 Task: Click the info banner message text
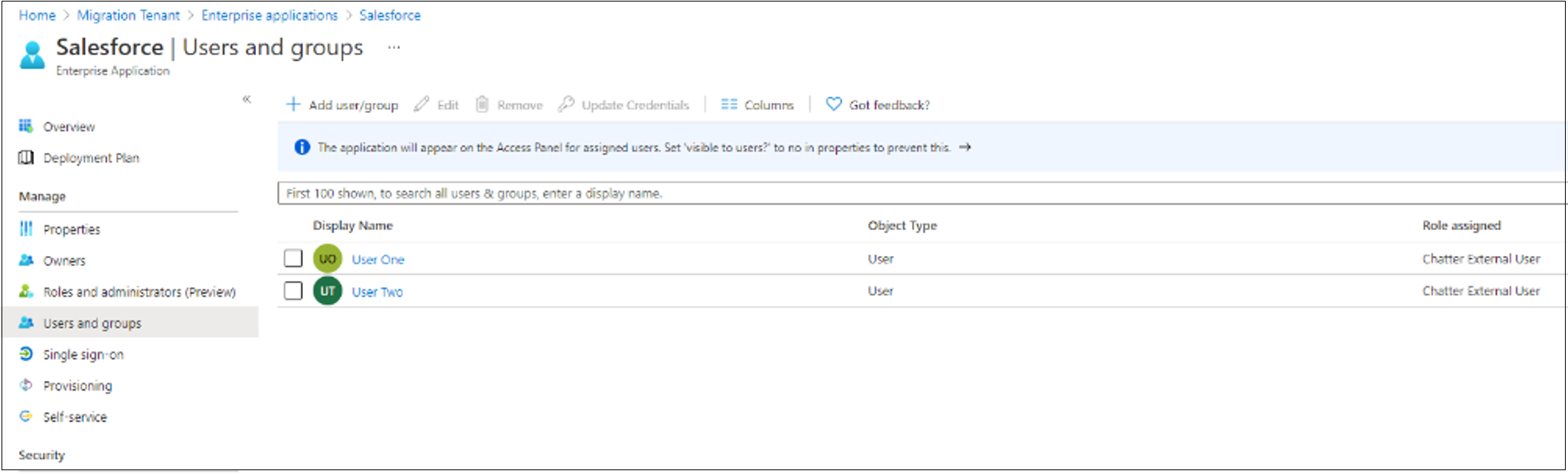point(633,148)
